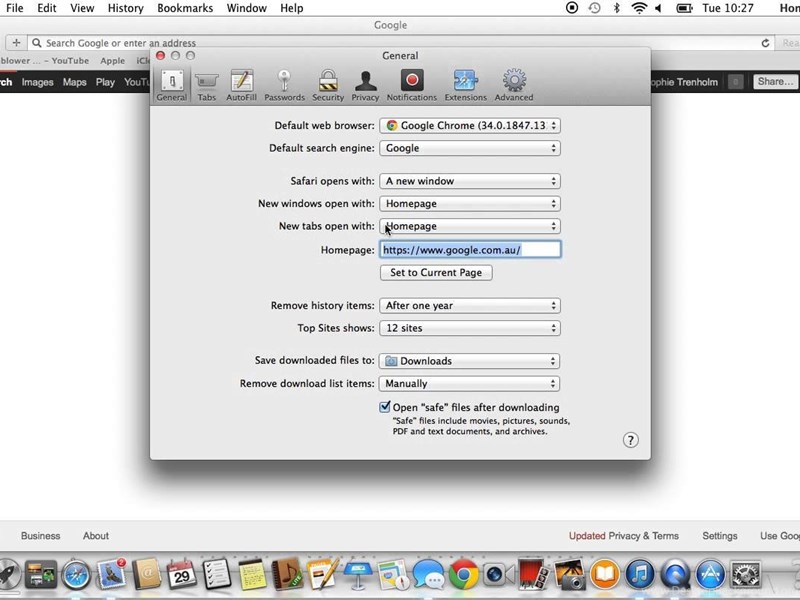Open App Store from the Dock

tap(710, 574)
